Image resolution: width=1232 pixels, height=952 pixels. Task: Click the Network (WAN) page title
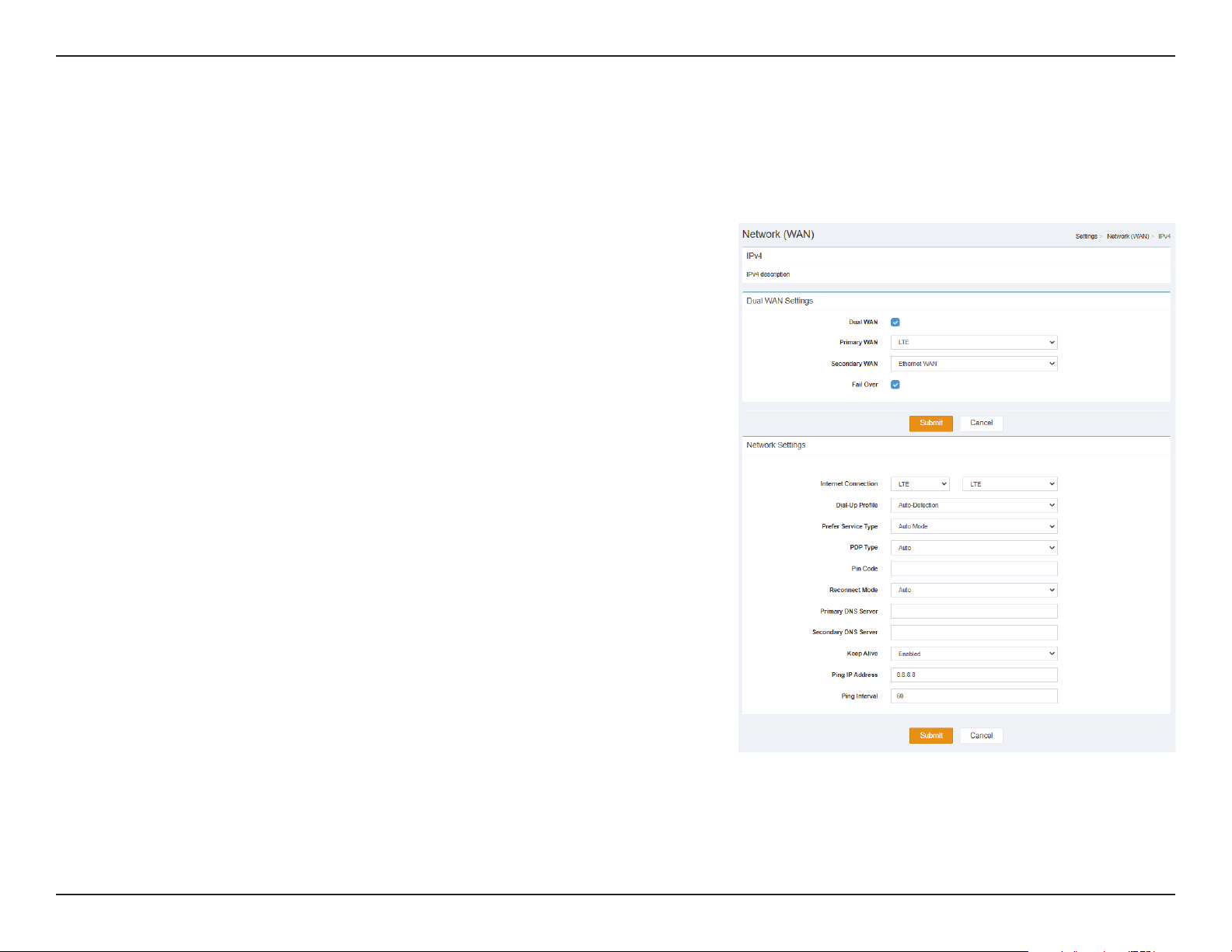778,234
